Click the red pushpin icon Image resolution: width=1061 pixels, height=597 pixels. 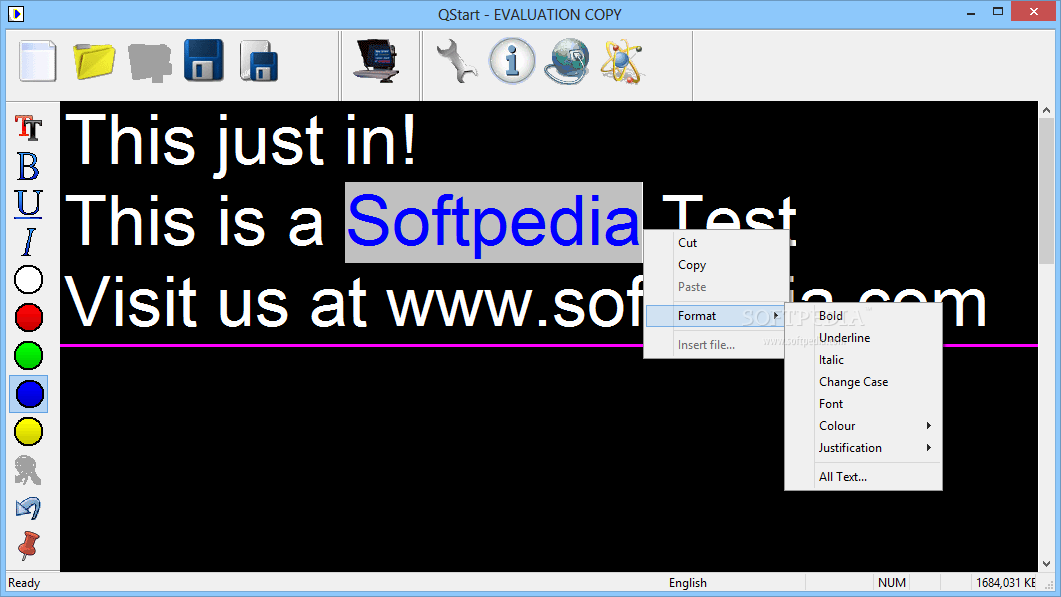click(28, 546)
